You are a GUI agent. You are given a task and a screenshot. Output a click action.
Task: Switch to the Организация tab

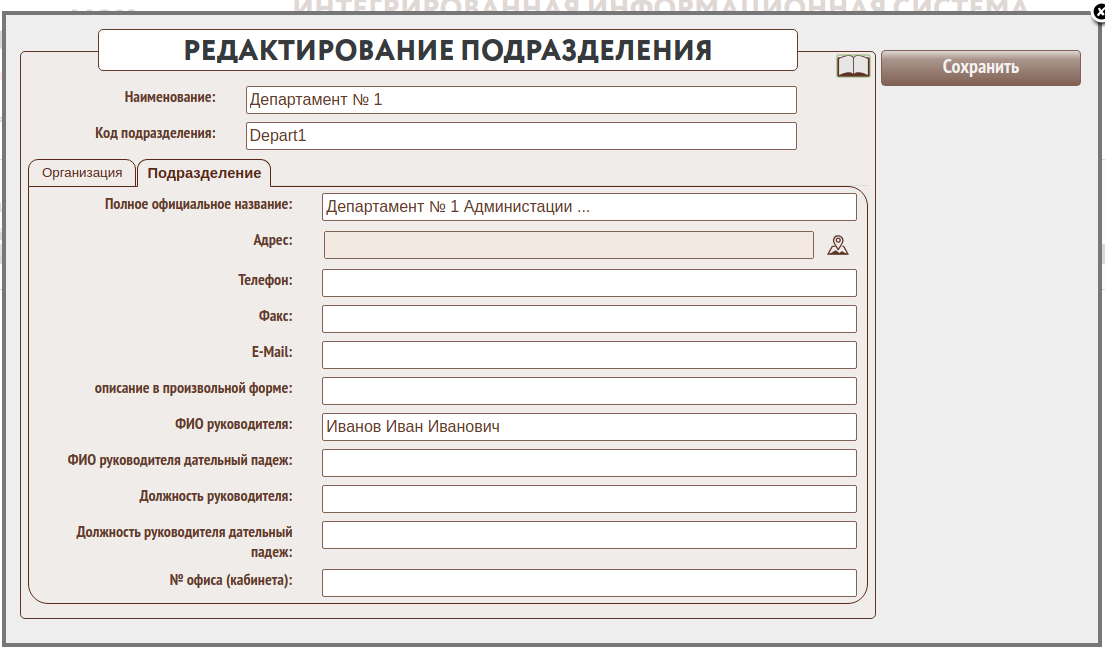pos(82,173)
